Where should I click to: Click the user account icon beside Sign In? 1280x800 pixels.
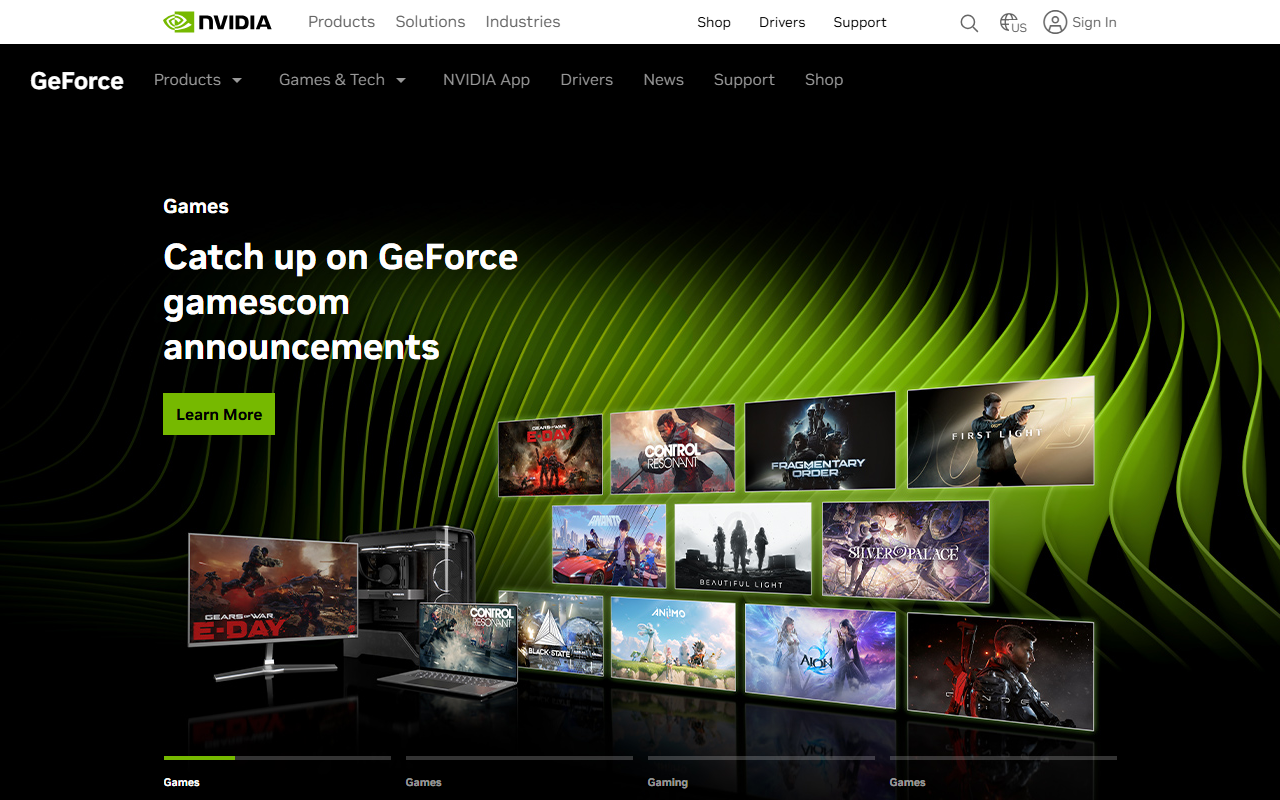(x=1055, y=22)
